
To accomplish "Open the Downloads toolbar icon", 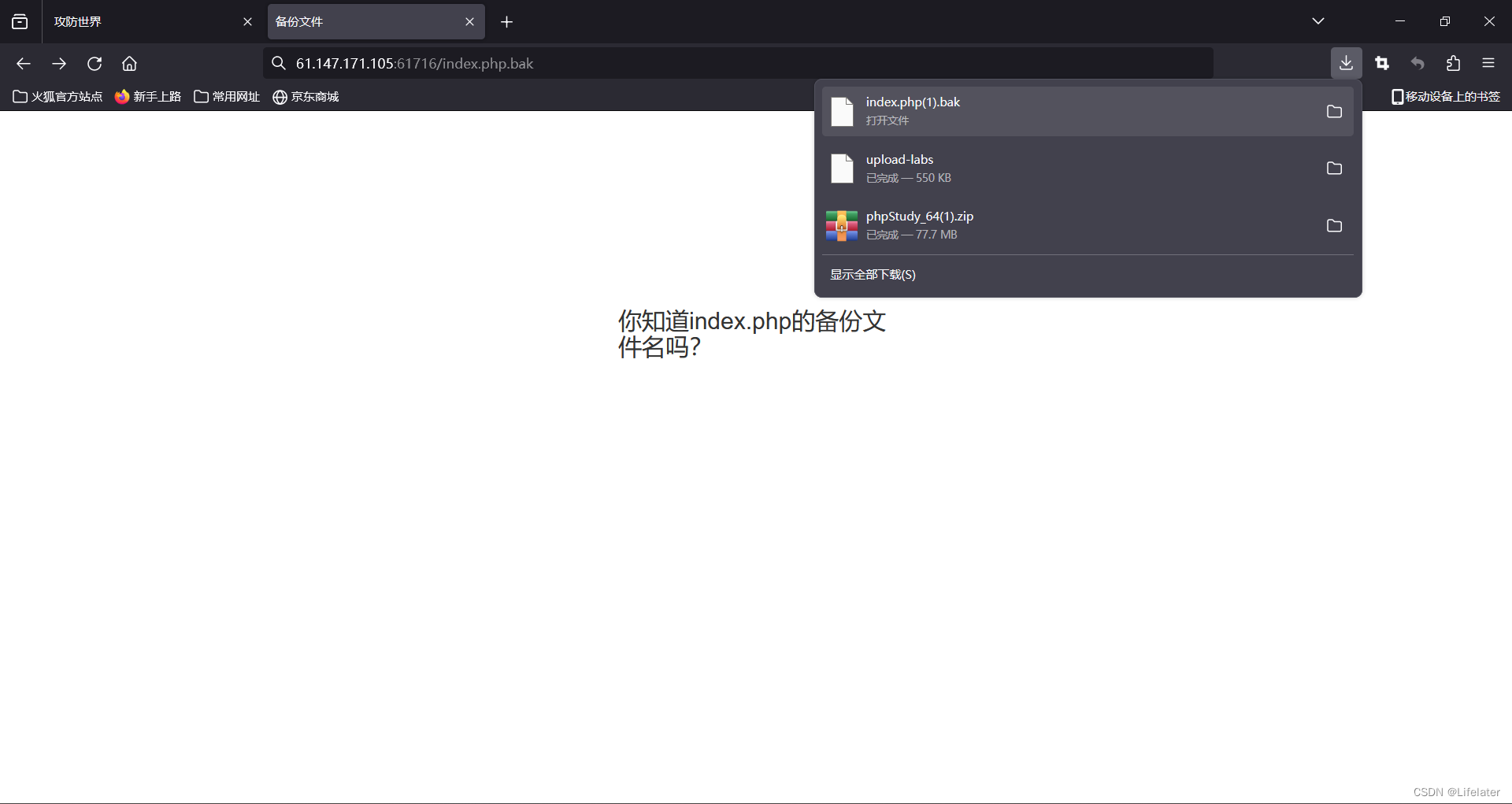I will coord(1346,63).
